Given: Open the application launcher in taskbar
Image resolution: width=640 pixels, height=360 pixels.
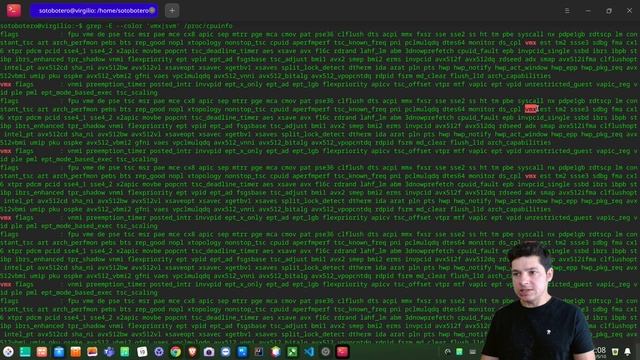Looking at the screenshot, I should 8,352.
